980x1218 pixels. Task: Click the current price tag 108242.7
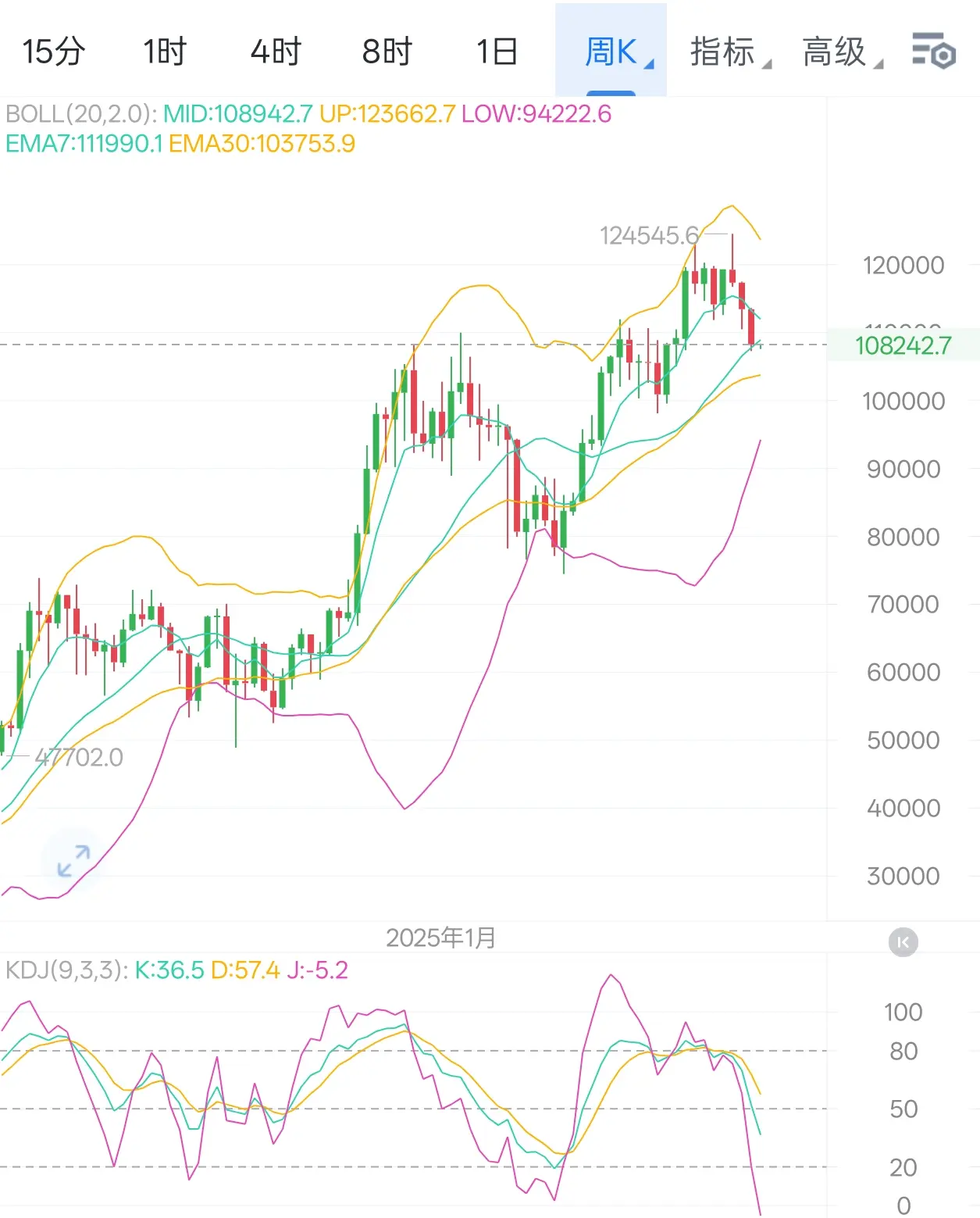(903, 345)
